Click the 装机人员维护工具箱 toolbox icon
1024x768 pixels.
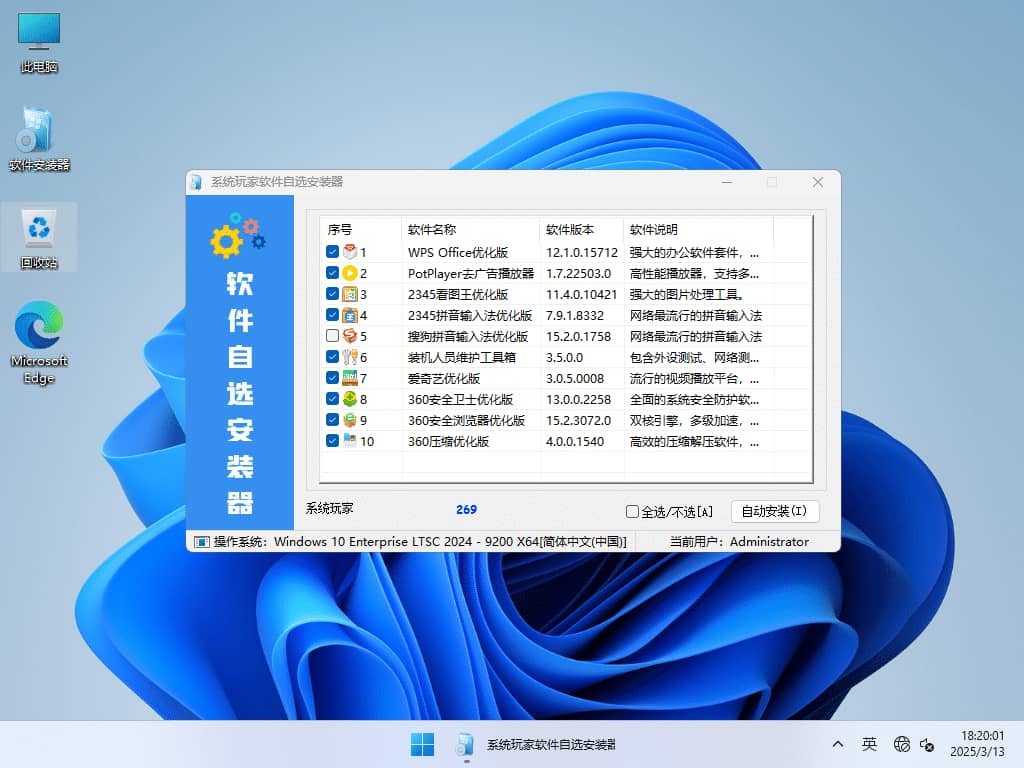pyautogui.click(x=351, y=357)
